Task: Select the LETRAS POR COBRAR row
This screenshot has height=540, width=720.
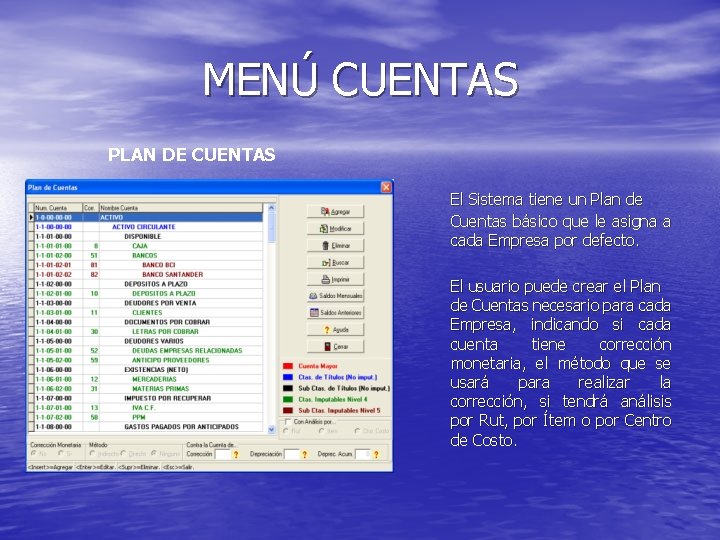Action: pyautogui.click(x=146, y=332)
